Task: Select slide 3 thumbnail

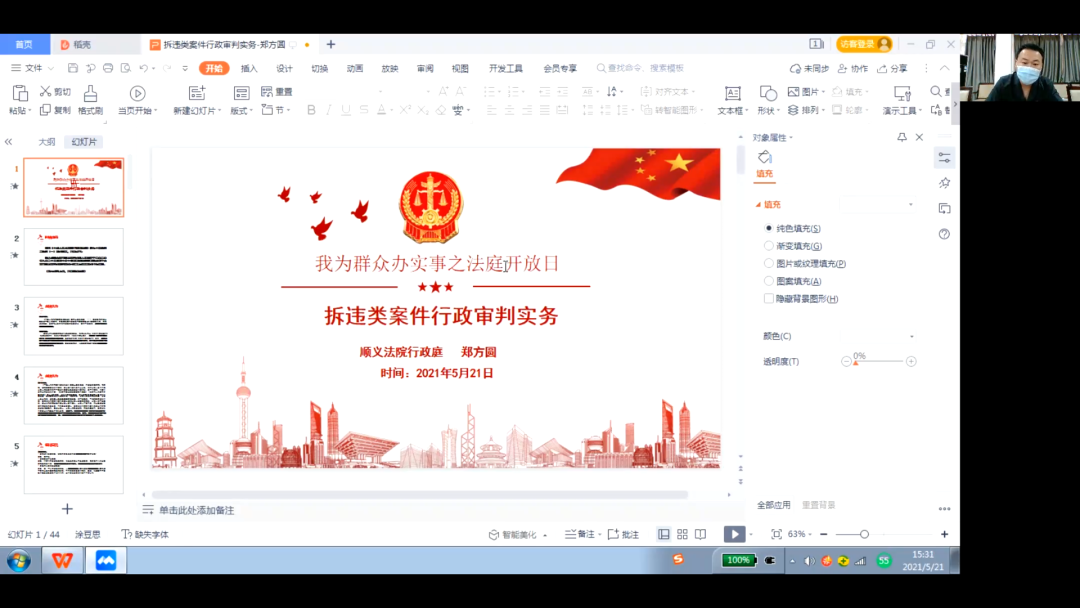Action: (x=74, y=326)
